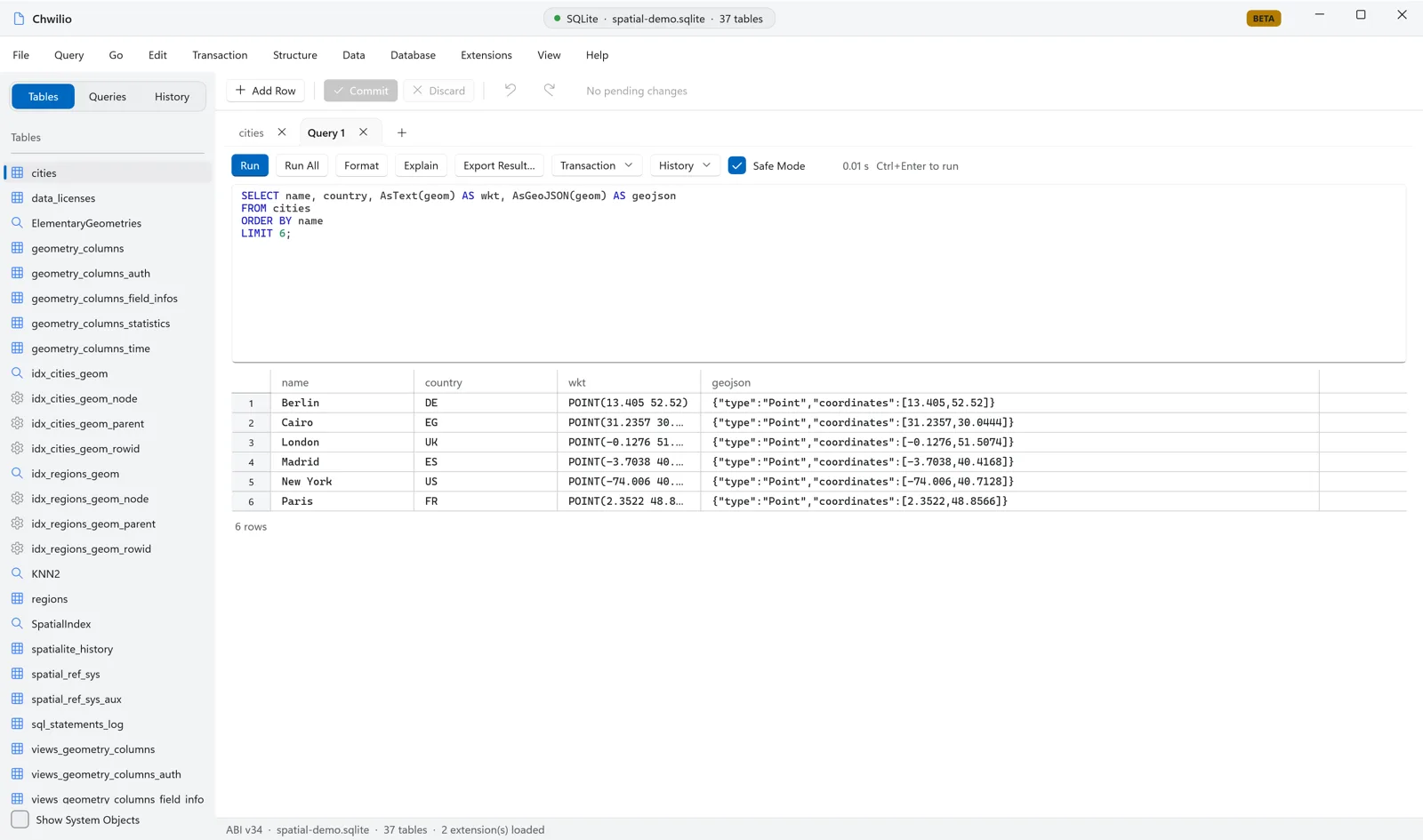
Task: Click the gear icon beside idx_cities_geom_rowid
Action: 17,448
